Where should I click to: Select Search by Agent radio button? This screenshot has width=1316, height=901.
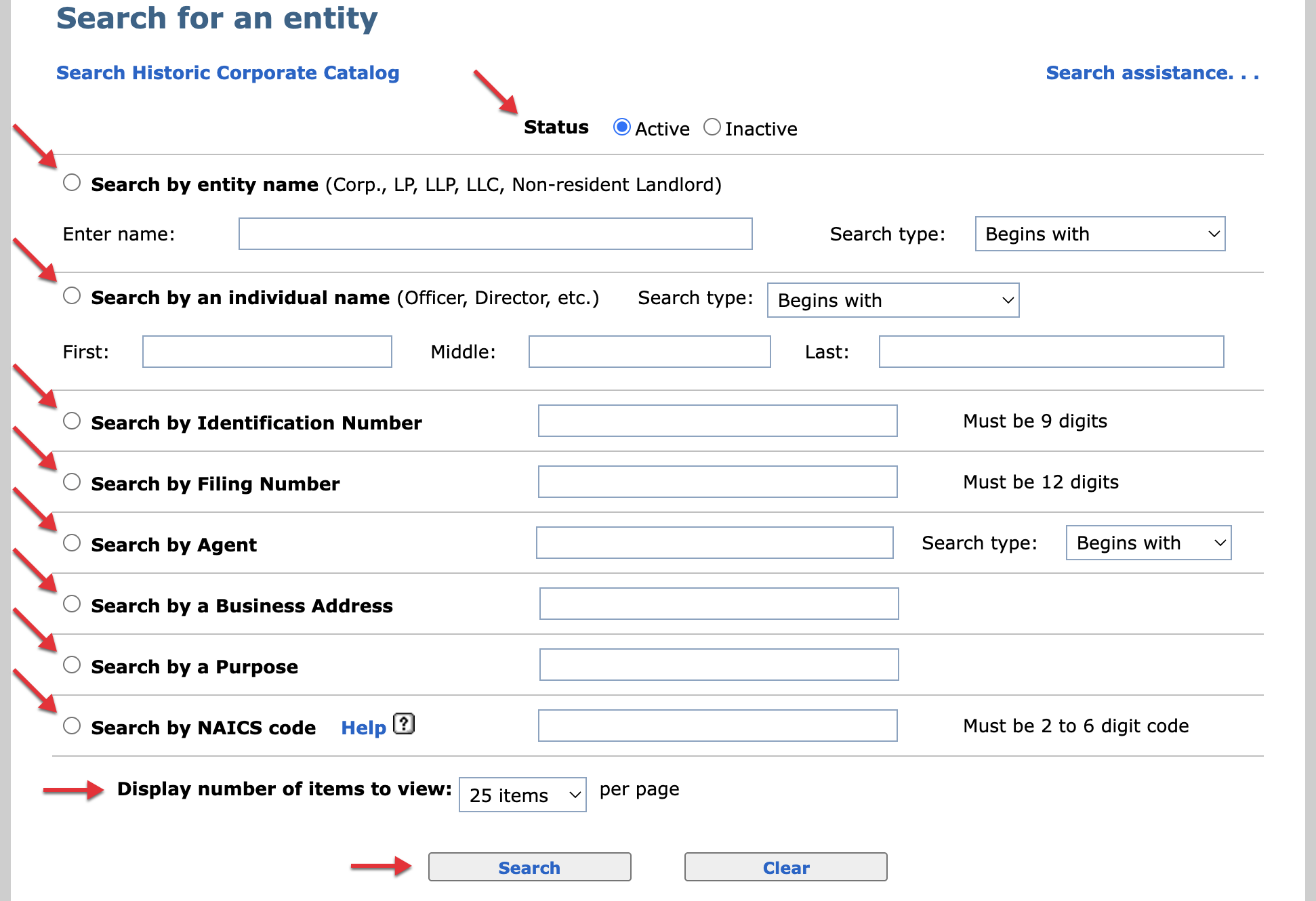click(x=72, y=543)
